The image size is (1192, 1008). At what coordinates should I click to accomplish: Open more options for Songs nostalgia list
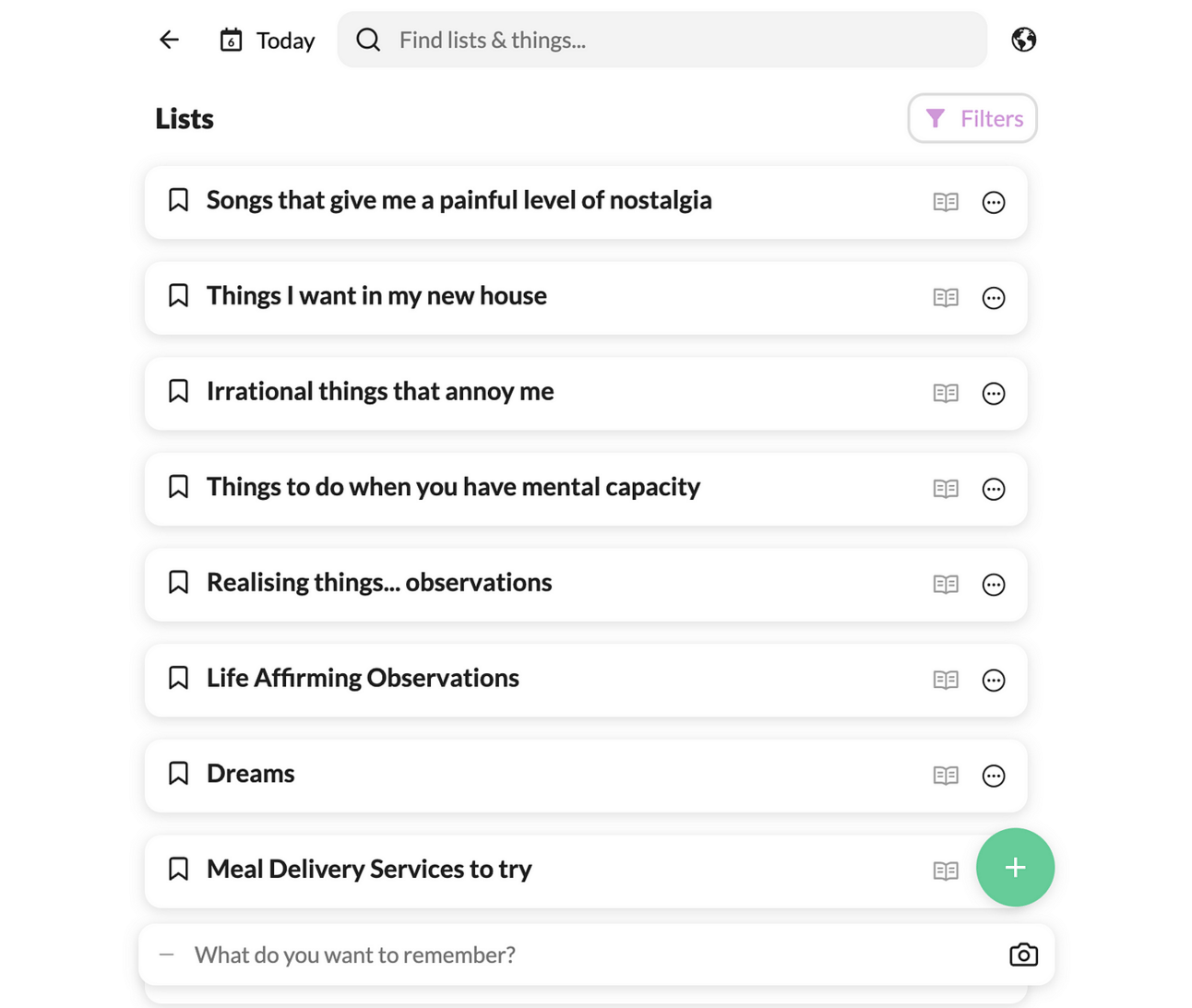(x=994, y=203)
